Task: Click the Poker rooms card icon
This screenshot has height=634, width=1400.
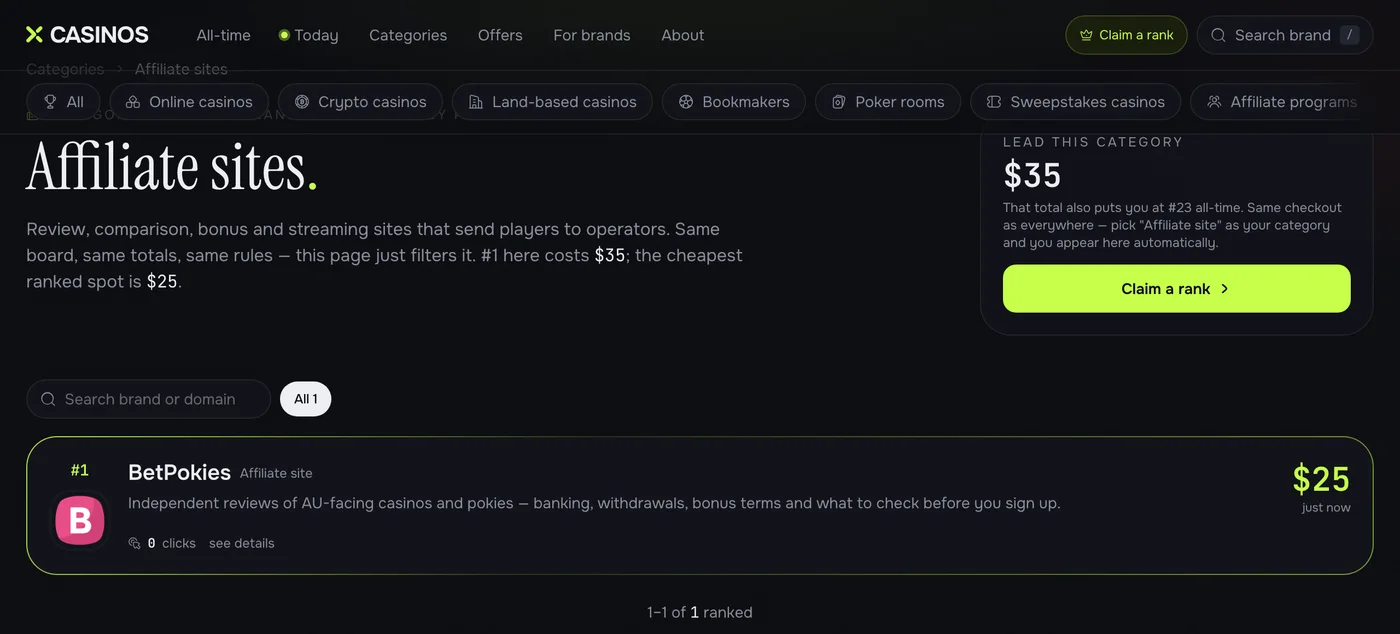Action: [839, 102]
